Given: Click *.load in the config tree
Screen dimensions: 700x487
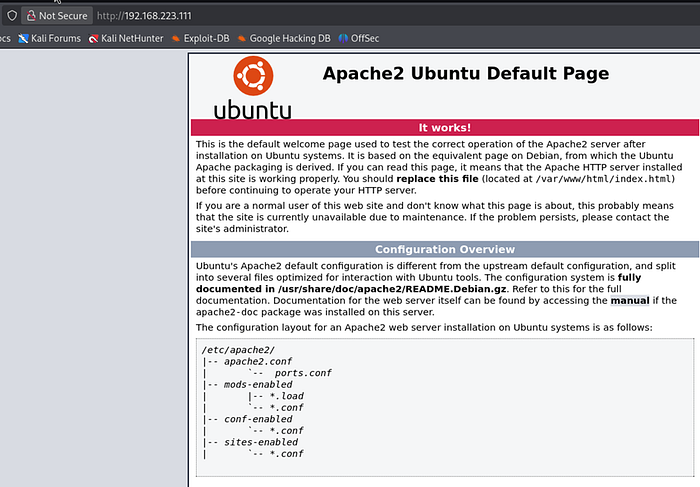Looking at the screenshot, I should click(287, 396).
